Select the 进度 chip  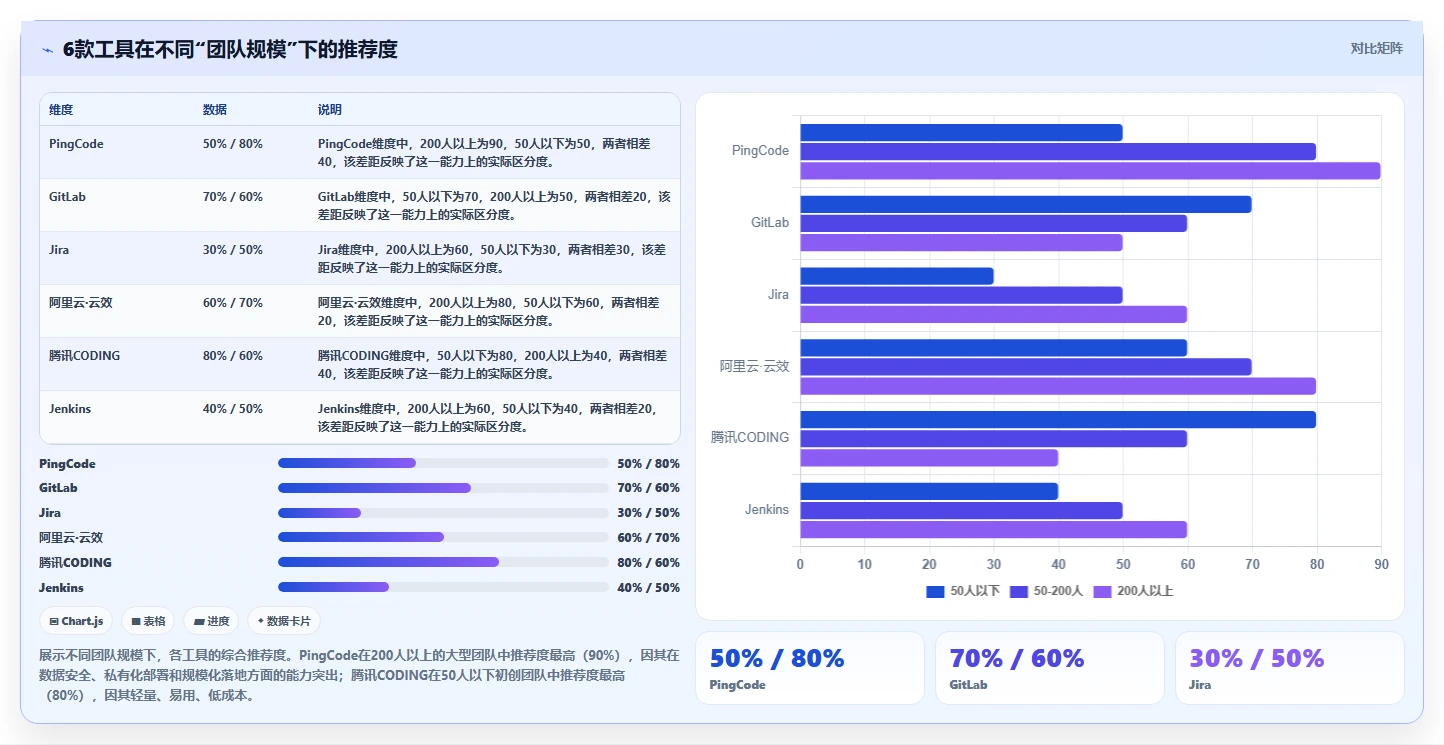tap(211, 621)
